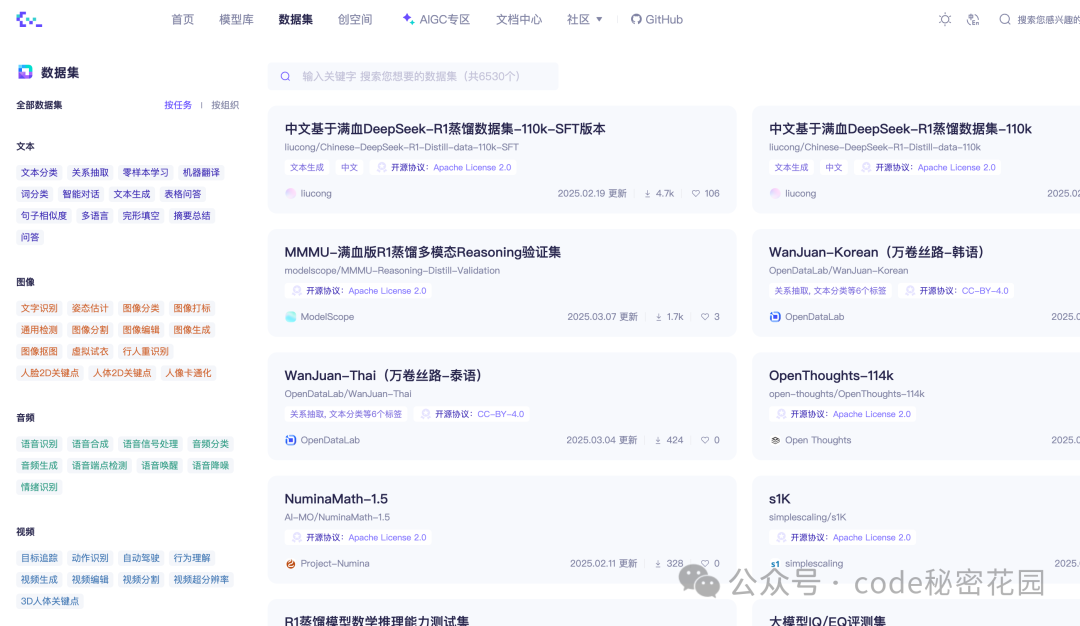Screen dimensions: 1080x626
Task: Select the 文字识别 image tag
Action: click(39, 309)
